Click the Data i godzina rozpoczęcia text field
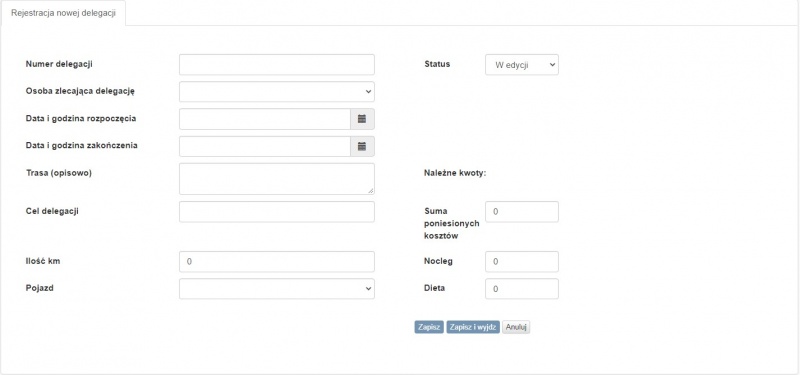Viewport: 800px width, 375px height. point(265,119)
